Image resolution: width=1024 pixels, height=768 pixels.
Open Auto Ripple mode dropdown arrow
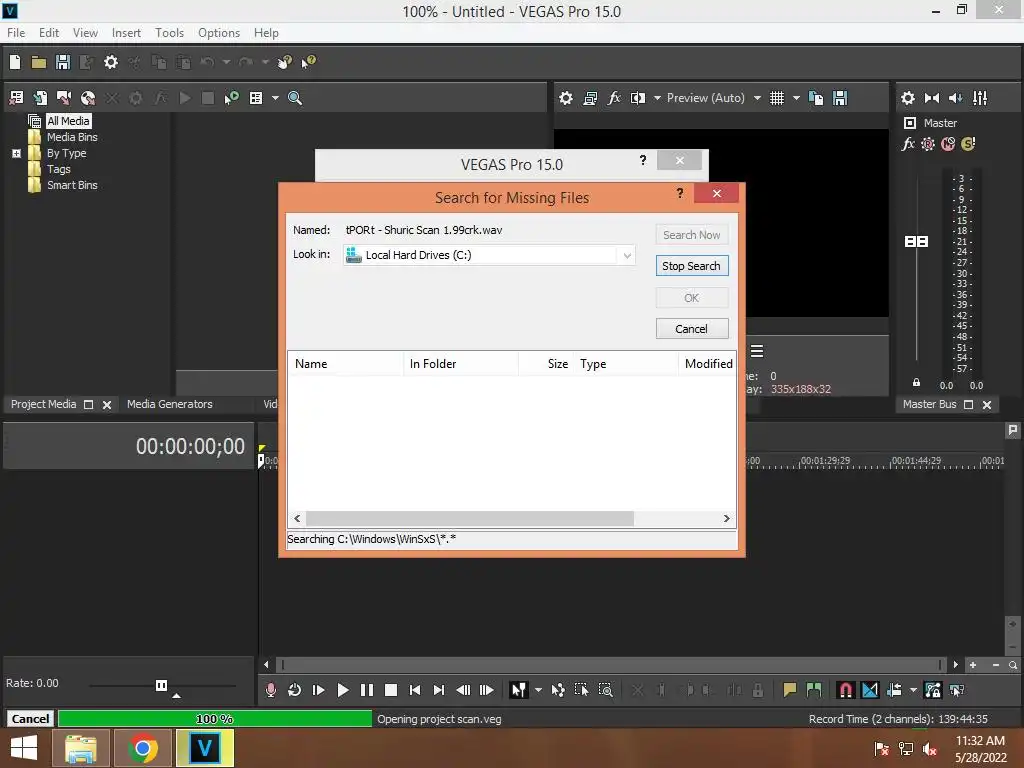click(913, 690)
